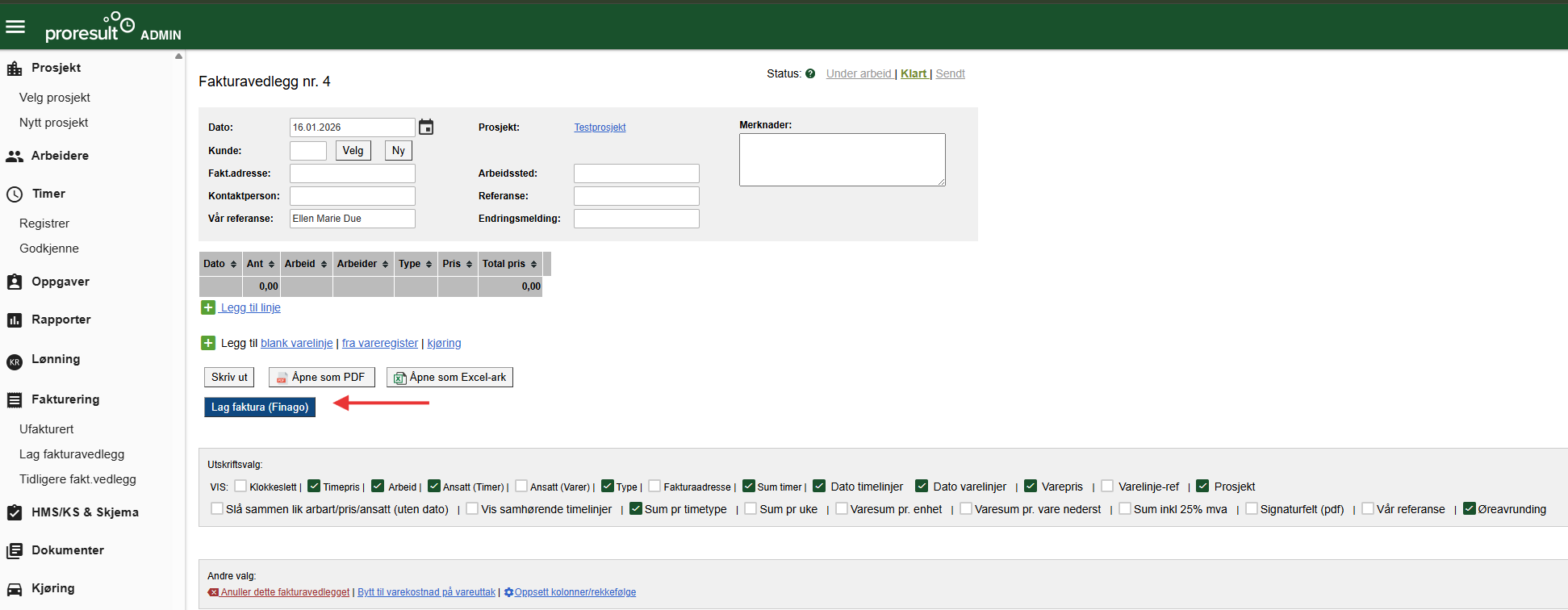Click the green plus icon beside Legg til linje
The width and height of the screenshot is (1568, 610).
[x=208, y=307]
